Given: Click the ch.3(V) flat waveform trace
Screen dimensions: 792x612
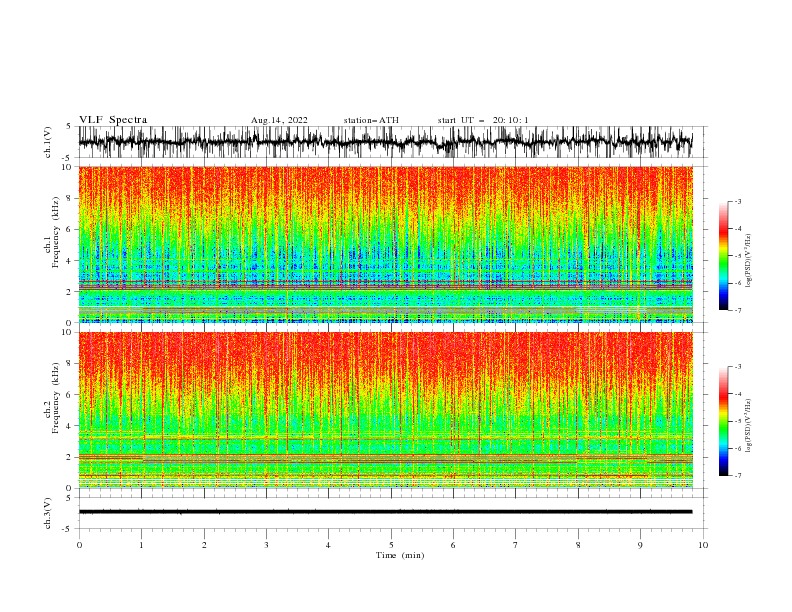Looking at the screenshot, I should click(x=385, y=512).
